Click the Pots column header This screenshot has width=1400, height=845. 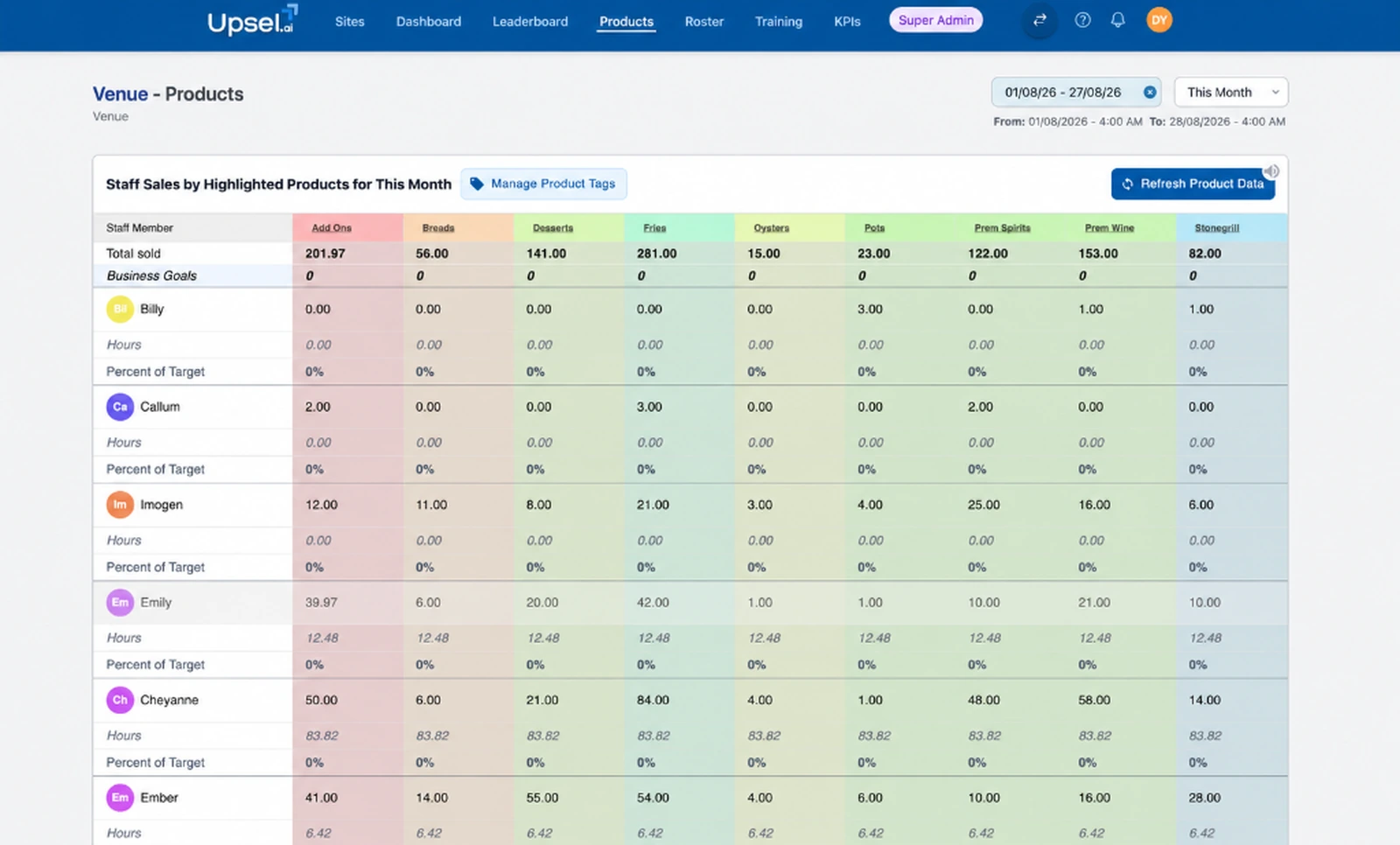pos(874,227)
